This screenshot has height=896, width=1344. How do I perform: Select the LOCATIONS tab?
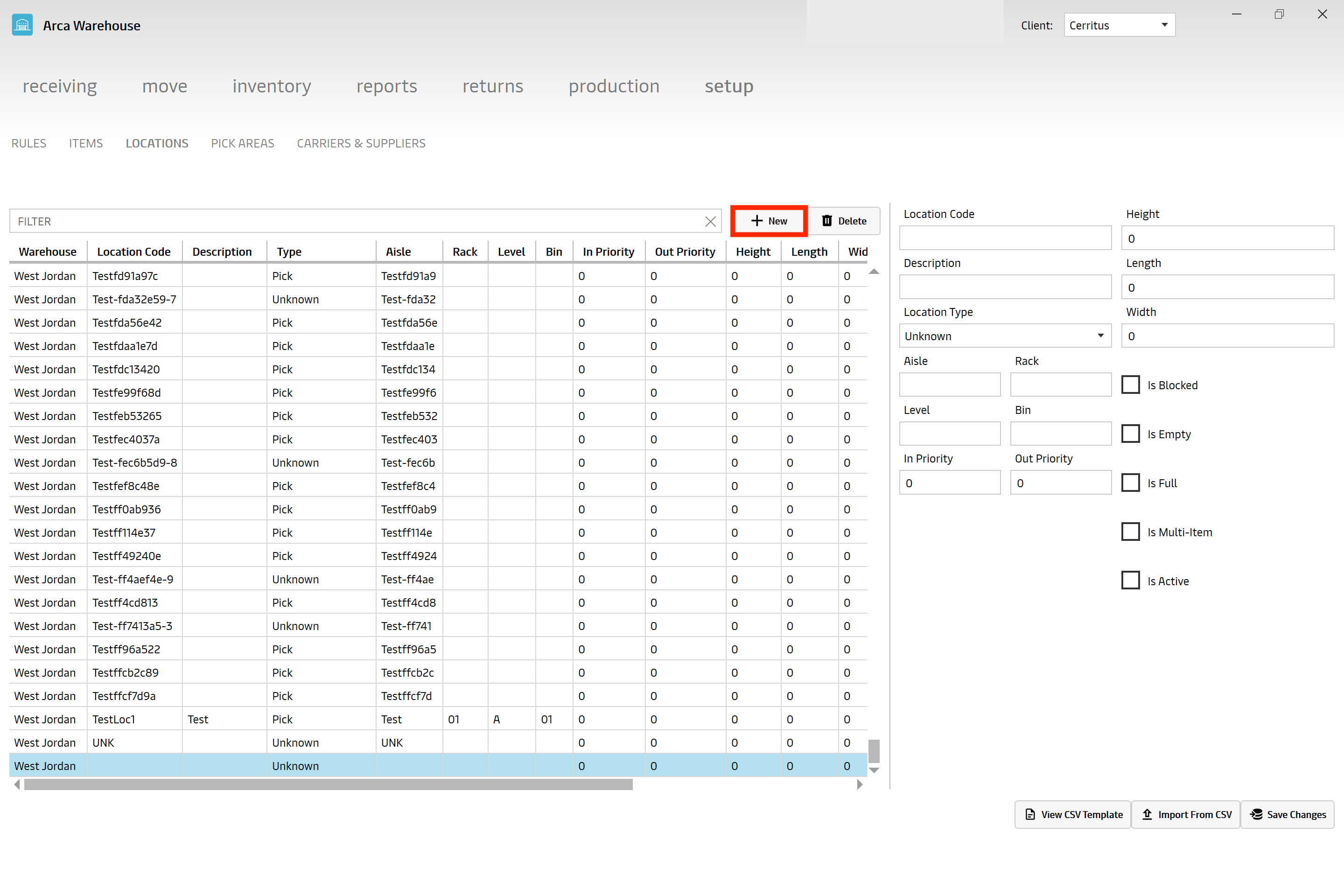(x=156, y=142)
